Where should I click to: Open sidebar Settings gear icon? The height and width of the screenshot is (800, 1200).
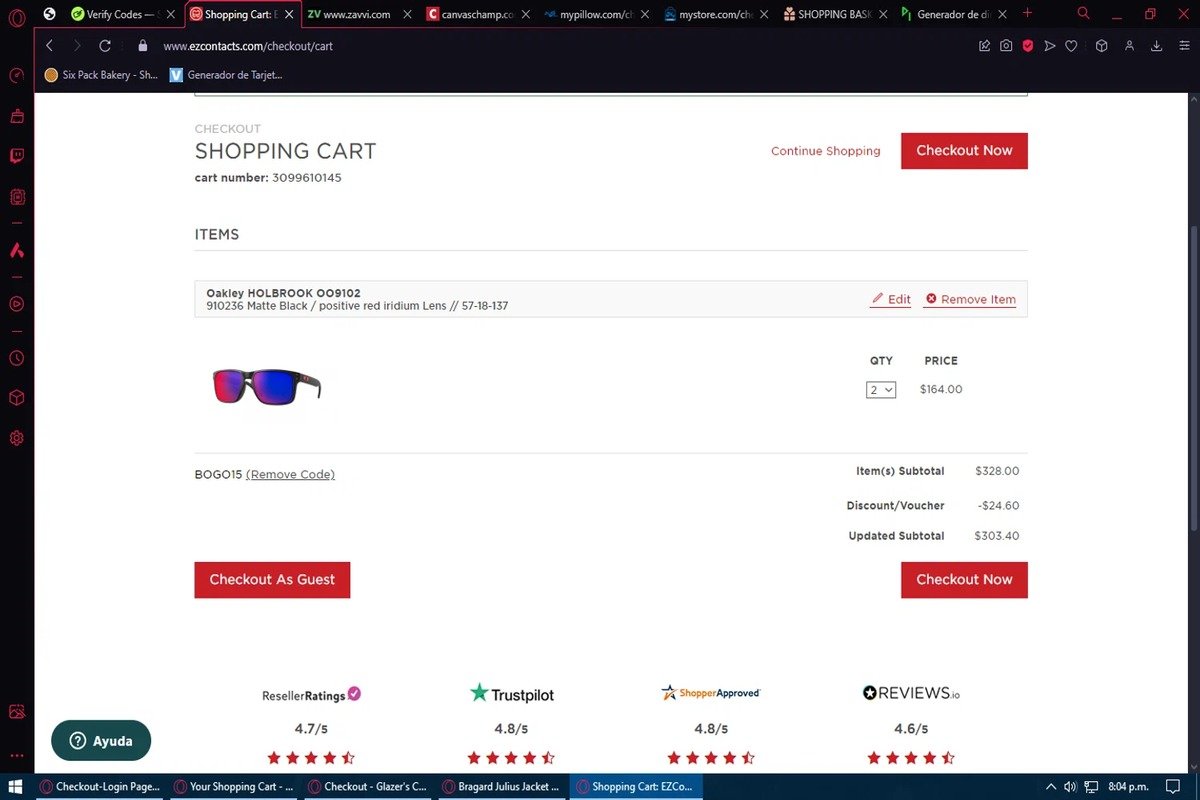(16, 438)
